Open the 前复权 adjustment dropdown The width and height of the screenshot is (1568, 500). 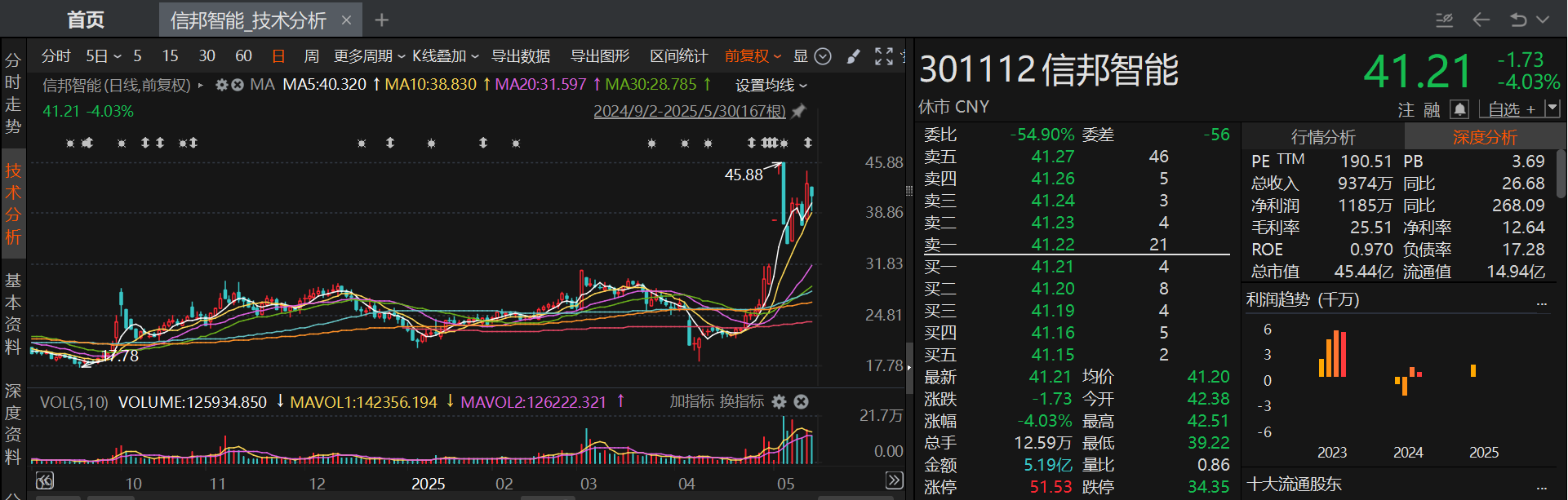coord(753,56)
